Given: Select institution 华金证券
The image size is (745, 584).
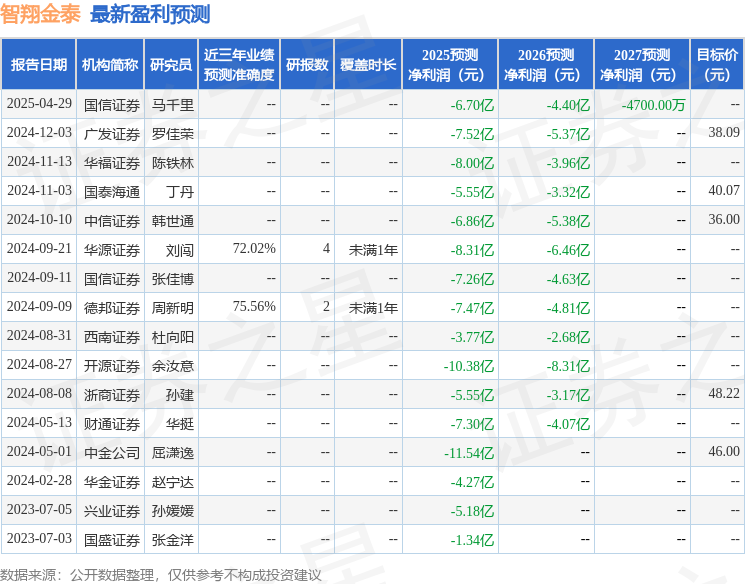Looking at the screenshot, I should pos(112,481).
